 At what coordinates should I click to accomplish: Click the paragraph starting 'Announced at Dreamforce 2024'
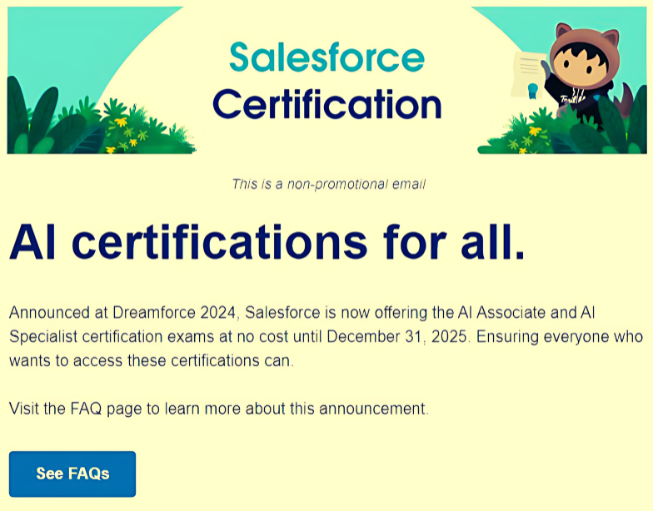coord(326,337)
